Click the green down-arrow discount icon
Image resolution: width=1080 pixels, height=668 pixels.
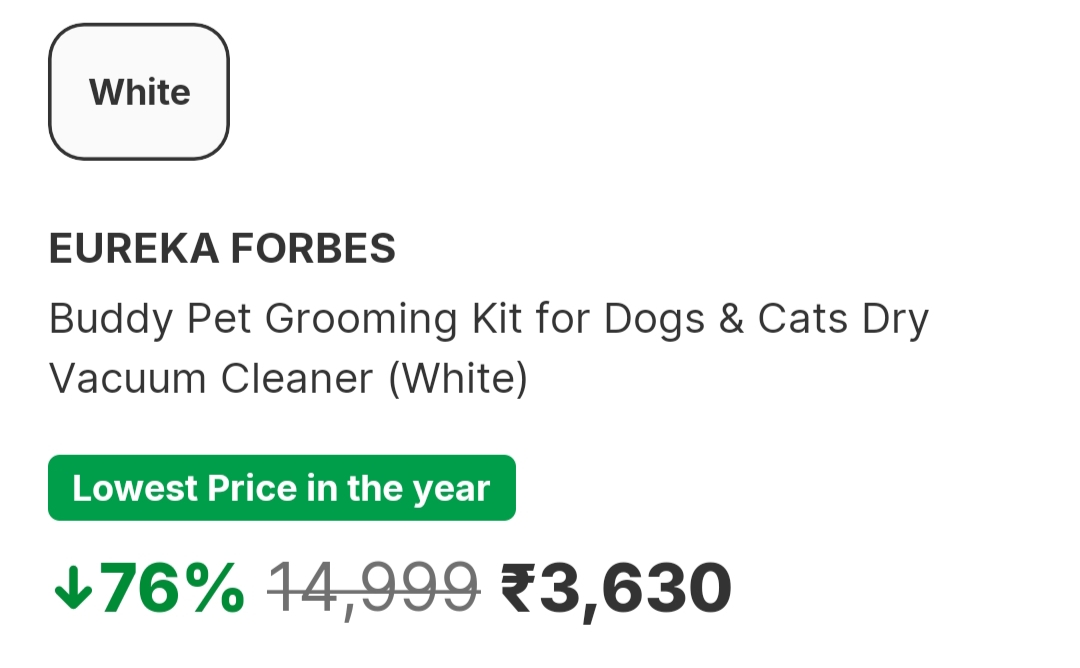[x=72, y=590]
